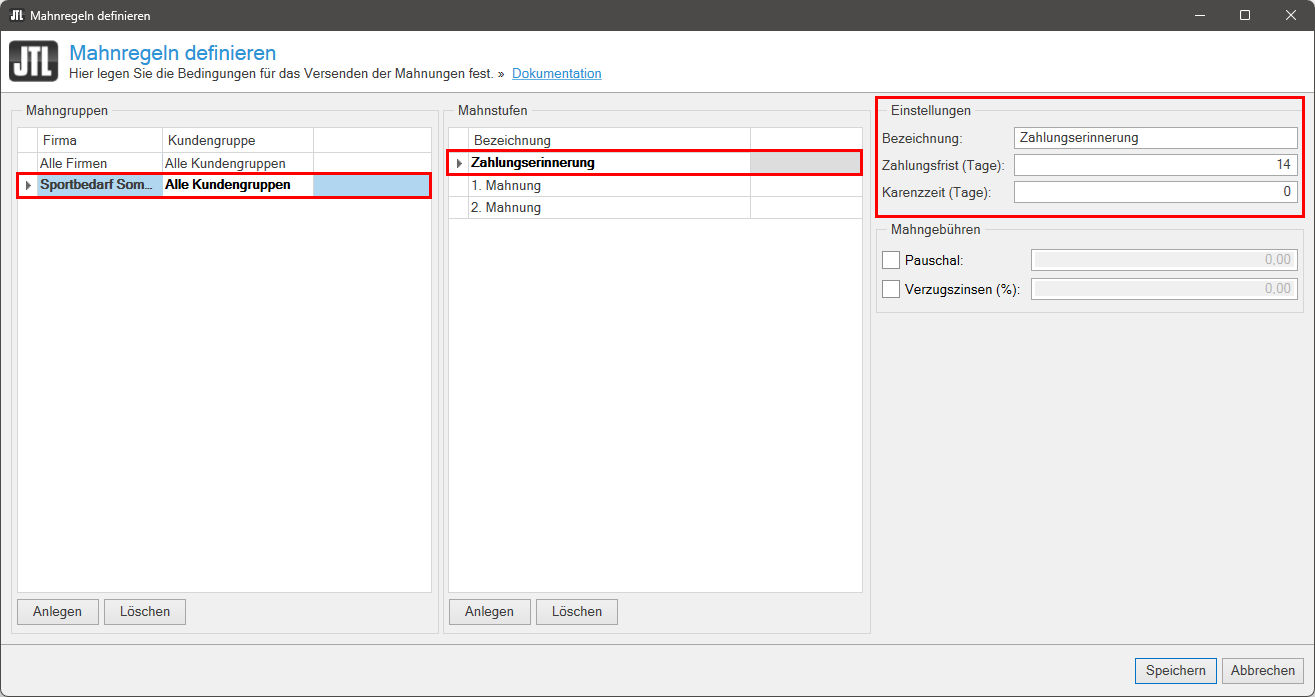Focus the Zahlungsfrist (Tage) field
Screen dimensions: 1315x697
tap(1155, 165)
